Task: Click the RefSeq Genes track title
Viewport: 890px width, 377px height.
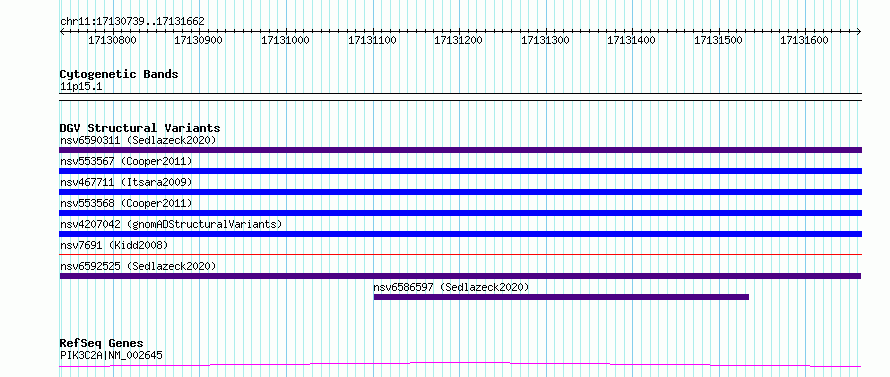Action: pyautogui.click(x=102, y=344)
